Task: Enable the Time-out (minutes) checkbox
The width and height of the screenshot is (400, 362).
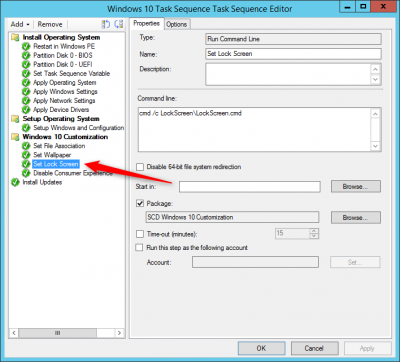Action: 140,234
